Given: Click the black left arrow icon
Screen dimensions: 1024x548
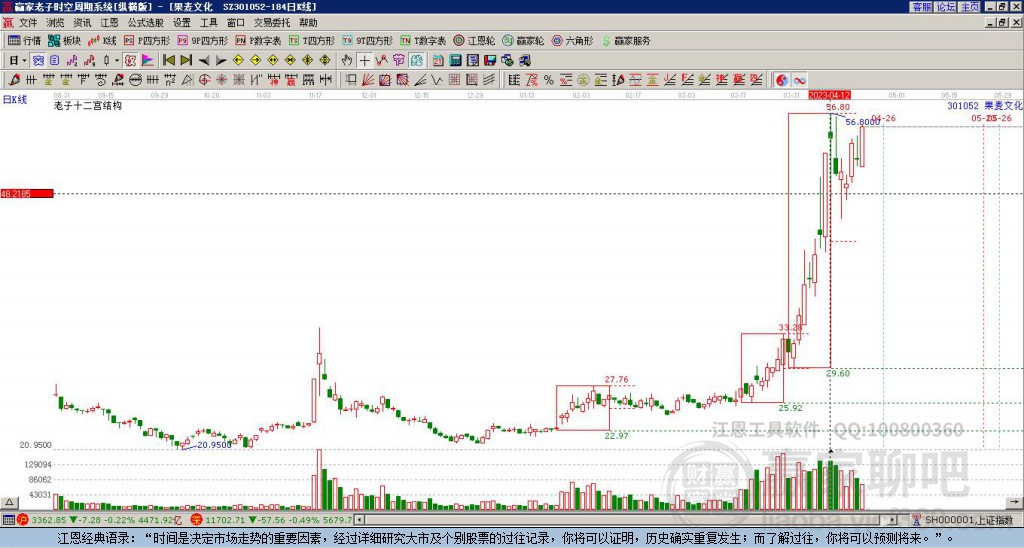Looking at the screenshot, I should click(x=204, y=61).
